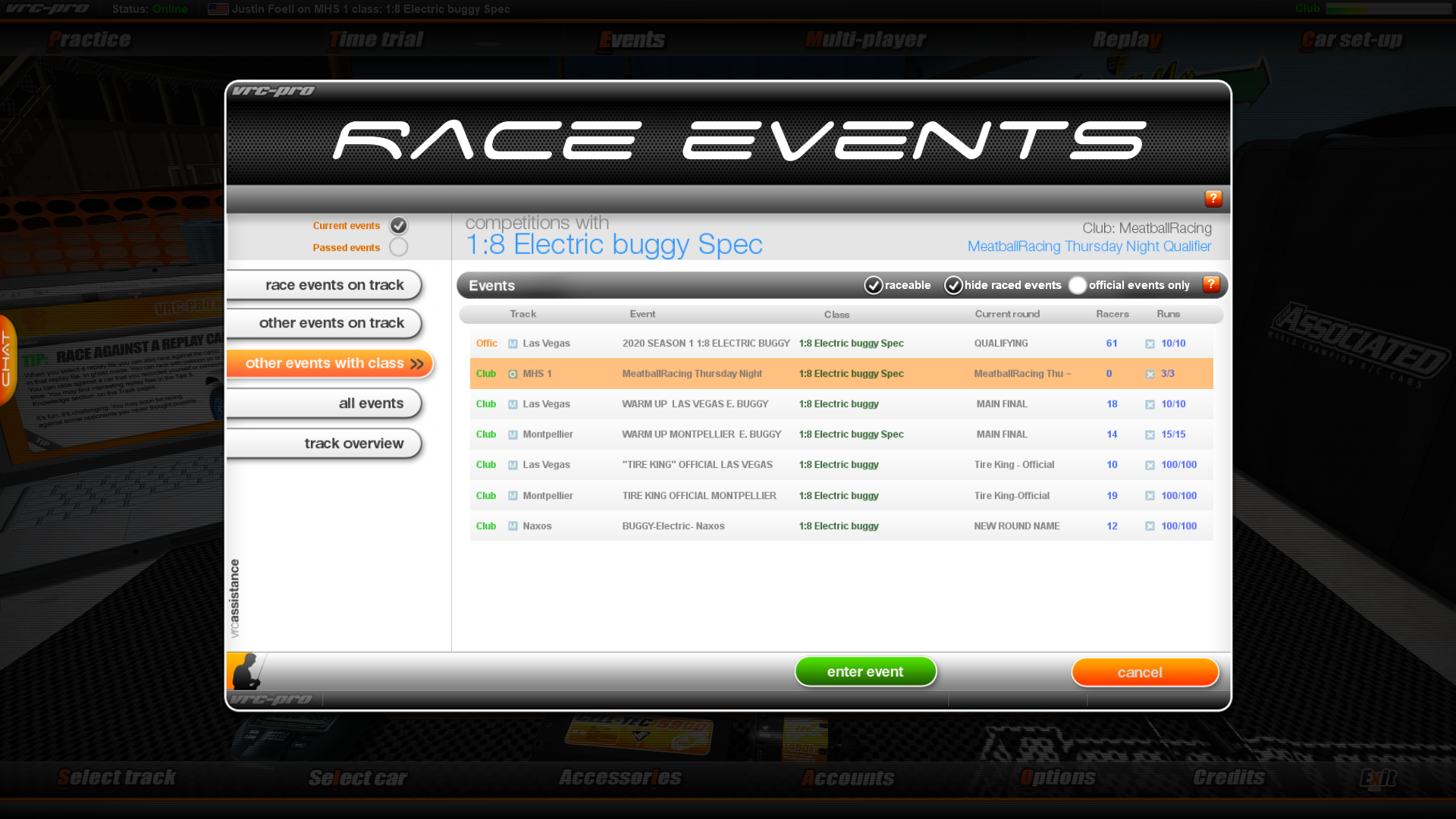This screenshot has height=819, width=1456.
Task: Click 100/100 runs in Naxos row
Action: (x=1179, y=526)
